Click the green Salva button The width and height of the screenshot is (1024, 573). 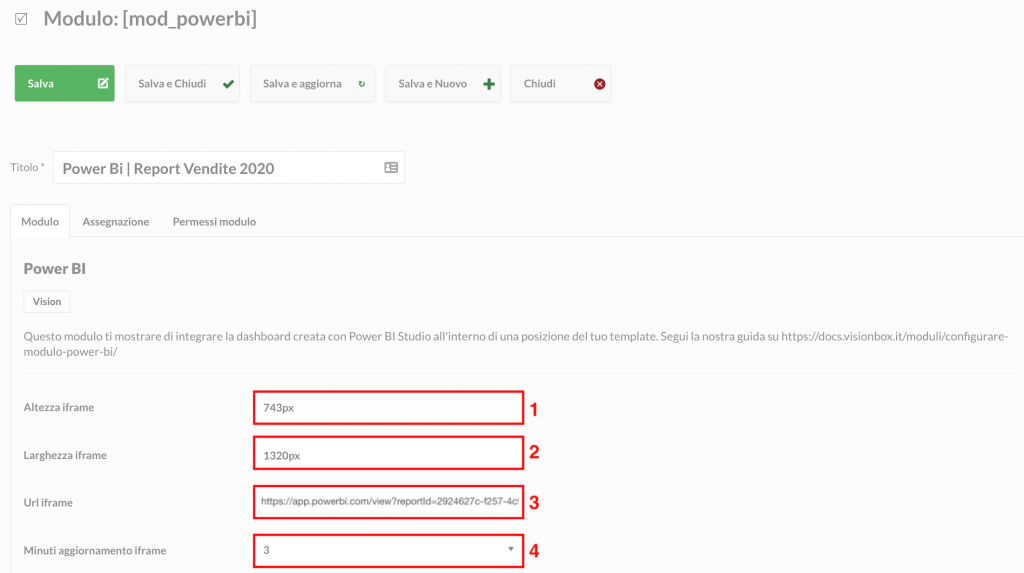[x=65, y=83]
